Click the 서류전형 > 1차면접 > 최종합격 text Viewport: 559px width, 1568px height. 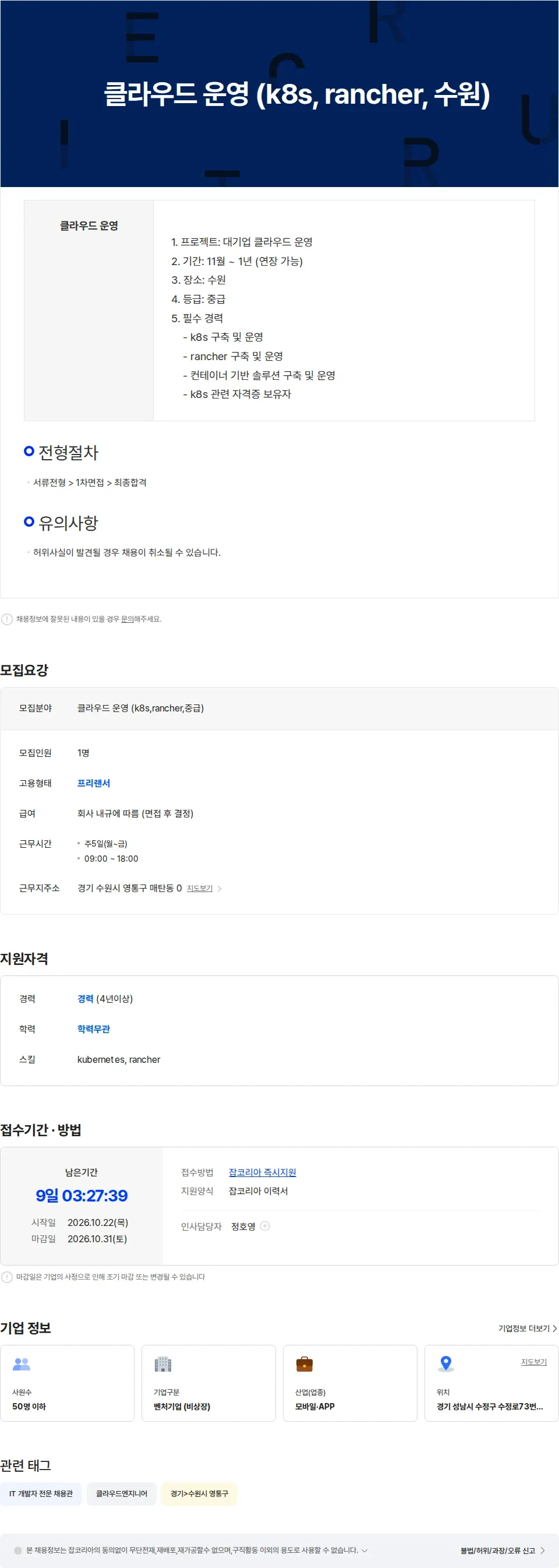click(90, 482)
